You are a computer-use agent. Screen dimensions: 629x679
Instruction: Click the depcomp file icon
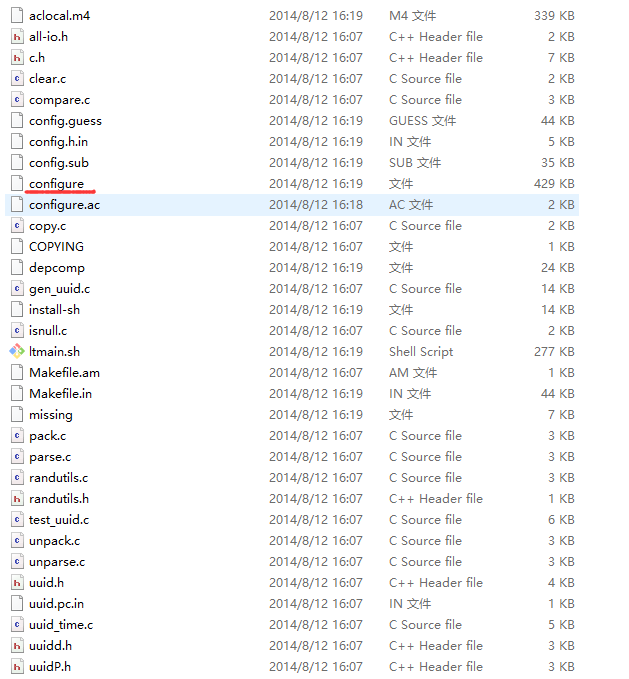pyautogui.click(x=17, y=268)
